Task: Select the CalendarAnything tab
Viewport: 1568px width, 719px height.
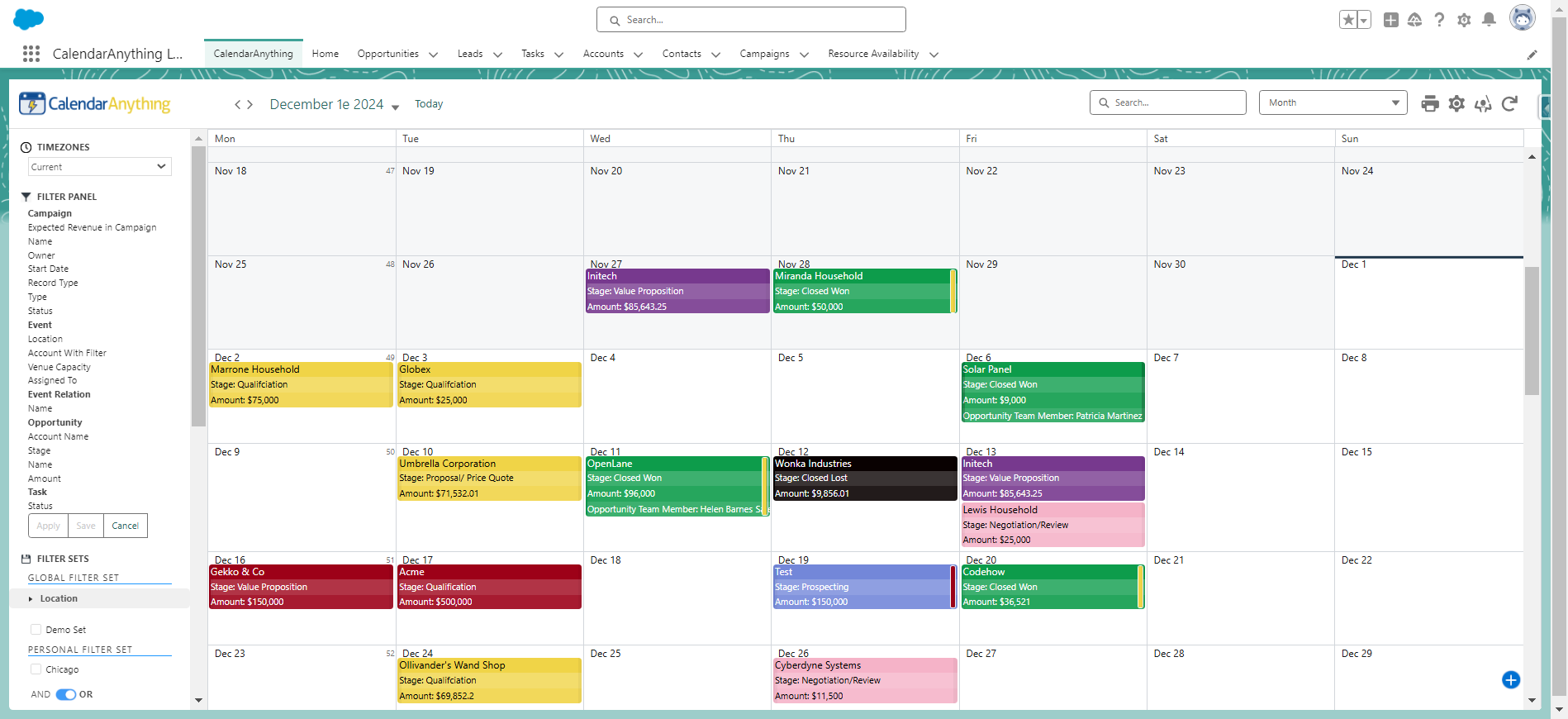Action: pos(254,54)
